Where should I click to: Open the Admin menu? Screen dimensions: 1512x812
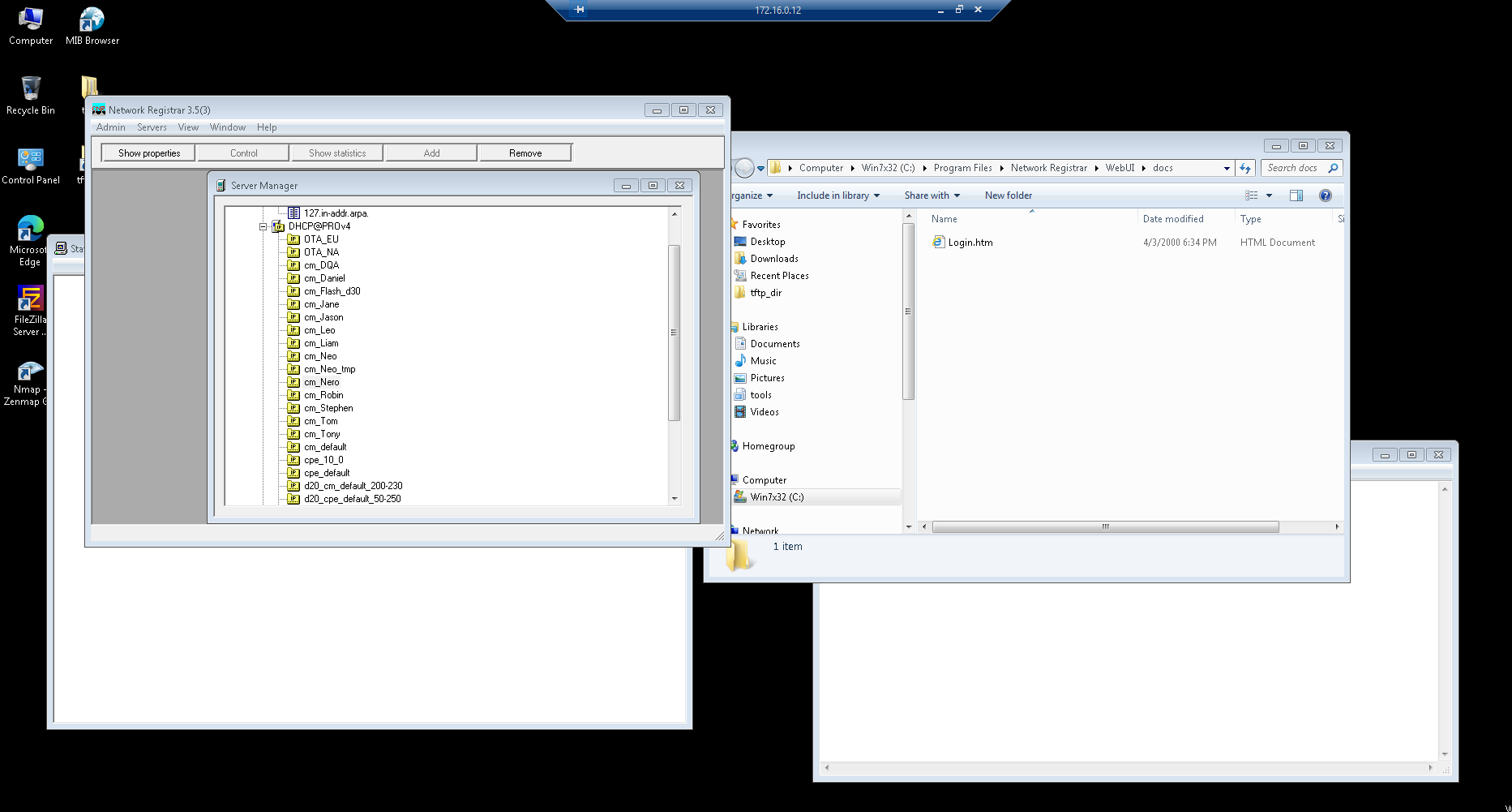point(110,127)
